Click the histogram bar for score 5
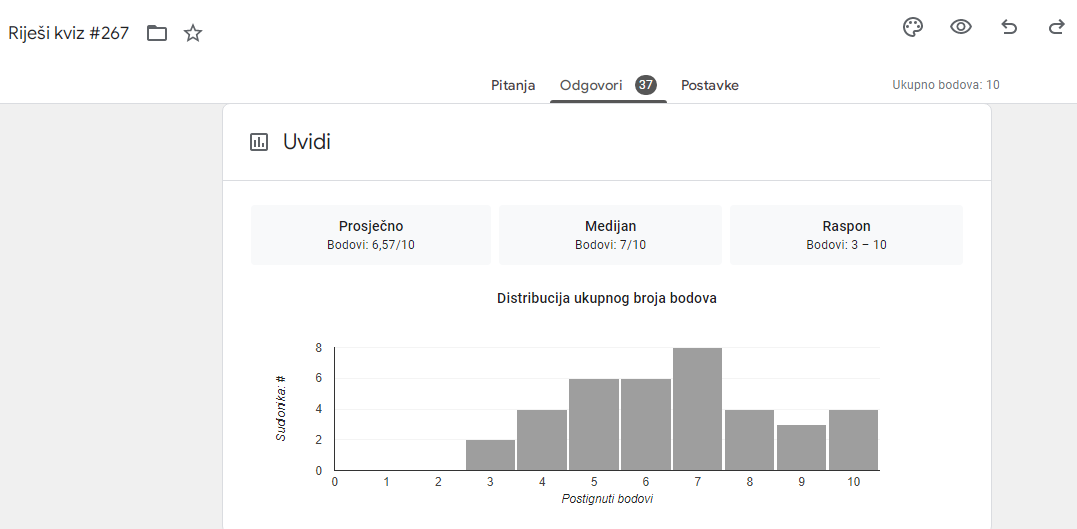This screenshot has width=1077, height=529. 594,425
